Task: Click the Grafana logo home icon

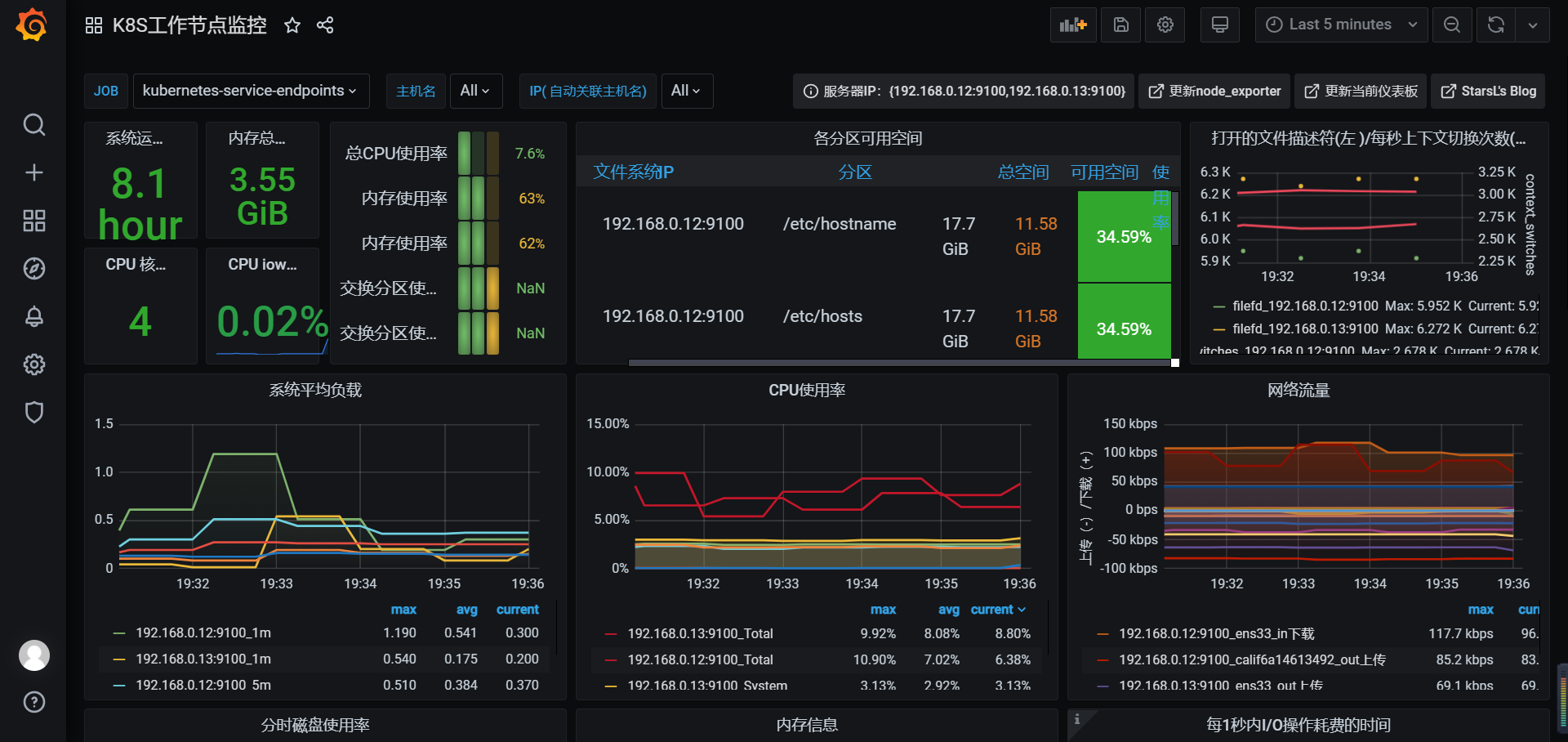Action: tap(32, 25)
